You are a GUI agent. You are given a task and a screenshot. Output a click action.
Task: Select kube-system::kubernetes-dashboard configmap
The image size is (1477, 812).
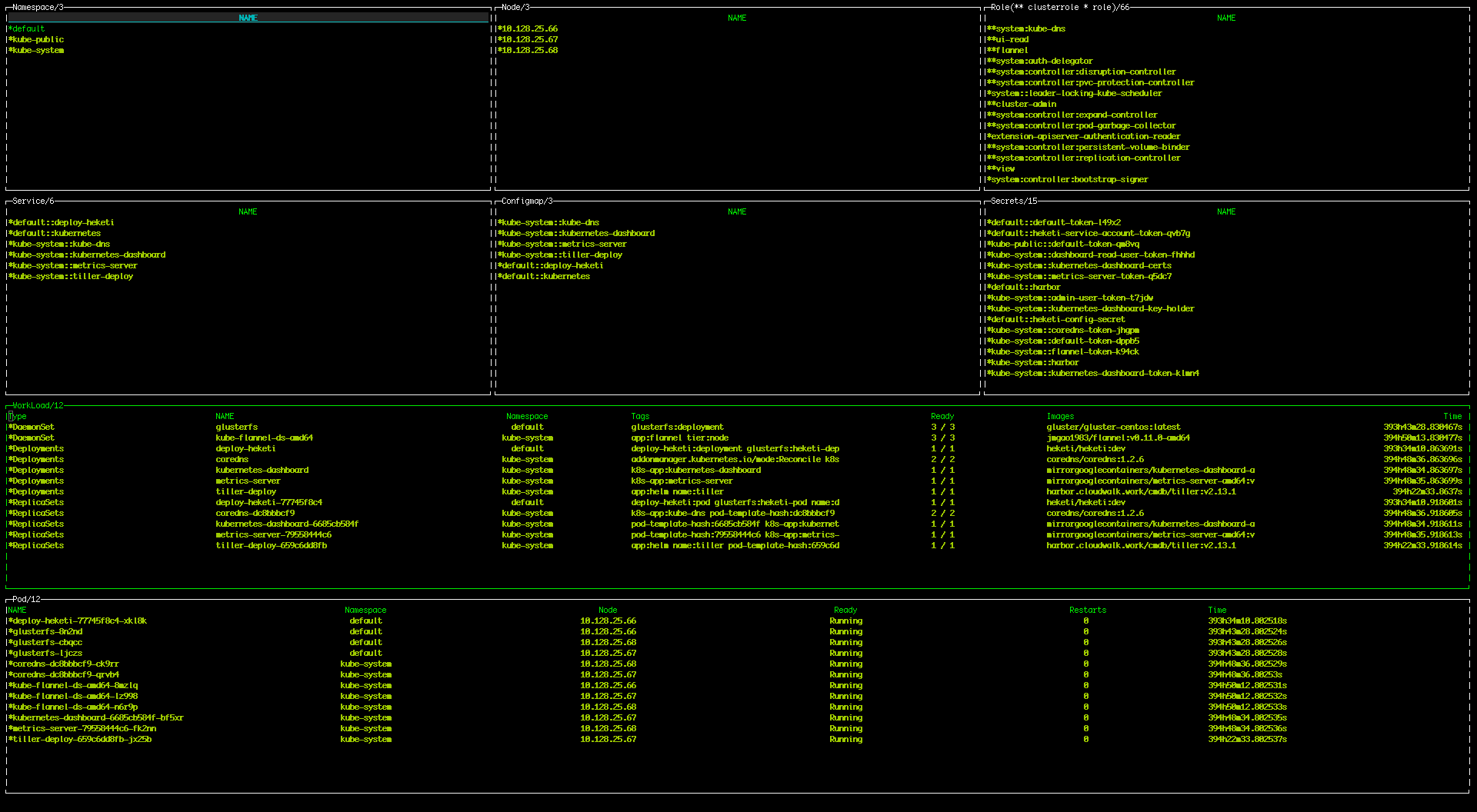[578, 234]
